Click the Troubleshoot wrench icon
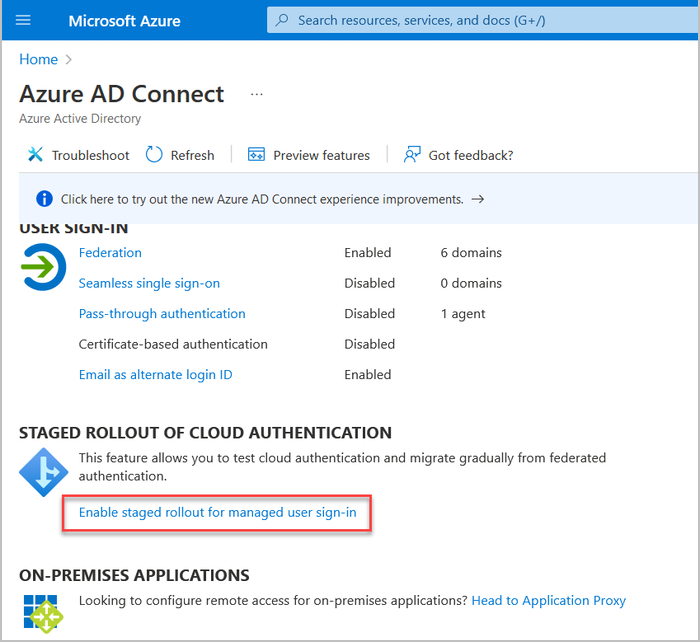This screenshot has width=700, height=642. tap(35, 154)
